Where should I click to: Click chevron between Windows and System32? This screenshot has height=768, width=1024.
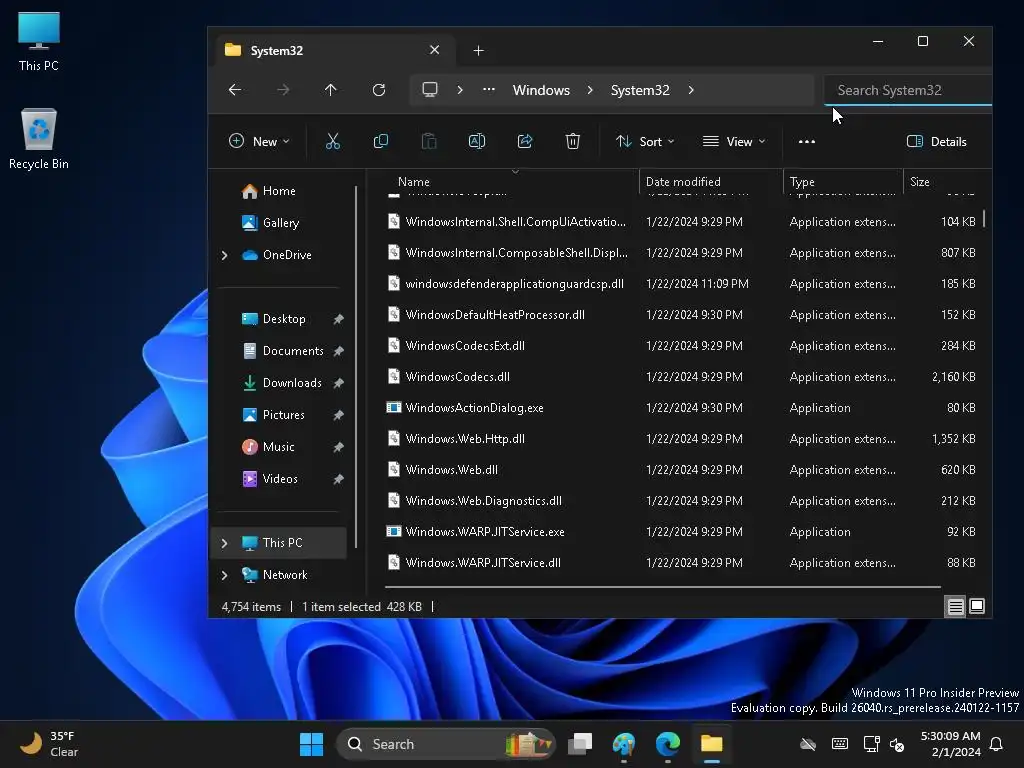[x=590, y=90]
